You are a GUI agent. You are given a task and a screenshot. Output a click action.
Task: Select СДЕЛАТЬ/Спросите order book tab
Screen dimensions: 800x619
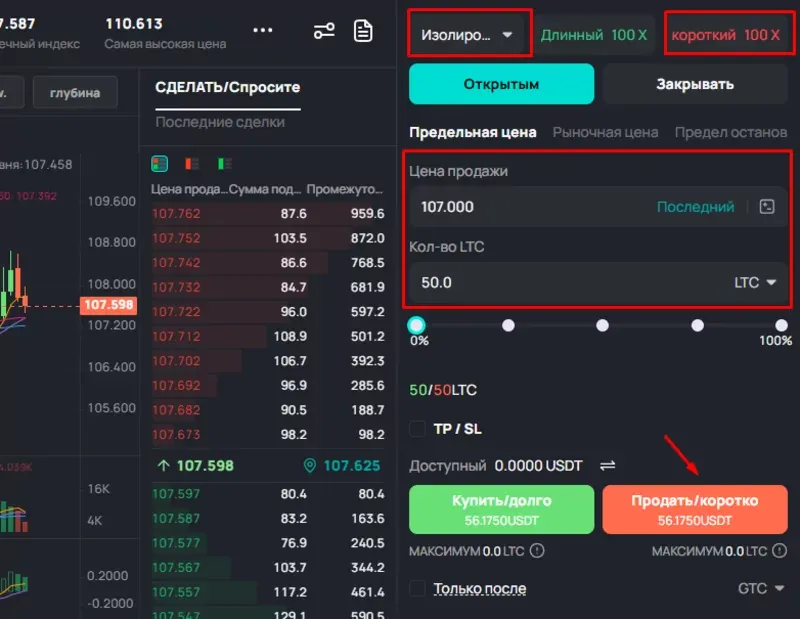[228, 87]
